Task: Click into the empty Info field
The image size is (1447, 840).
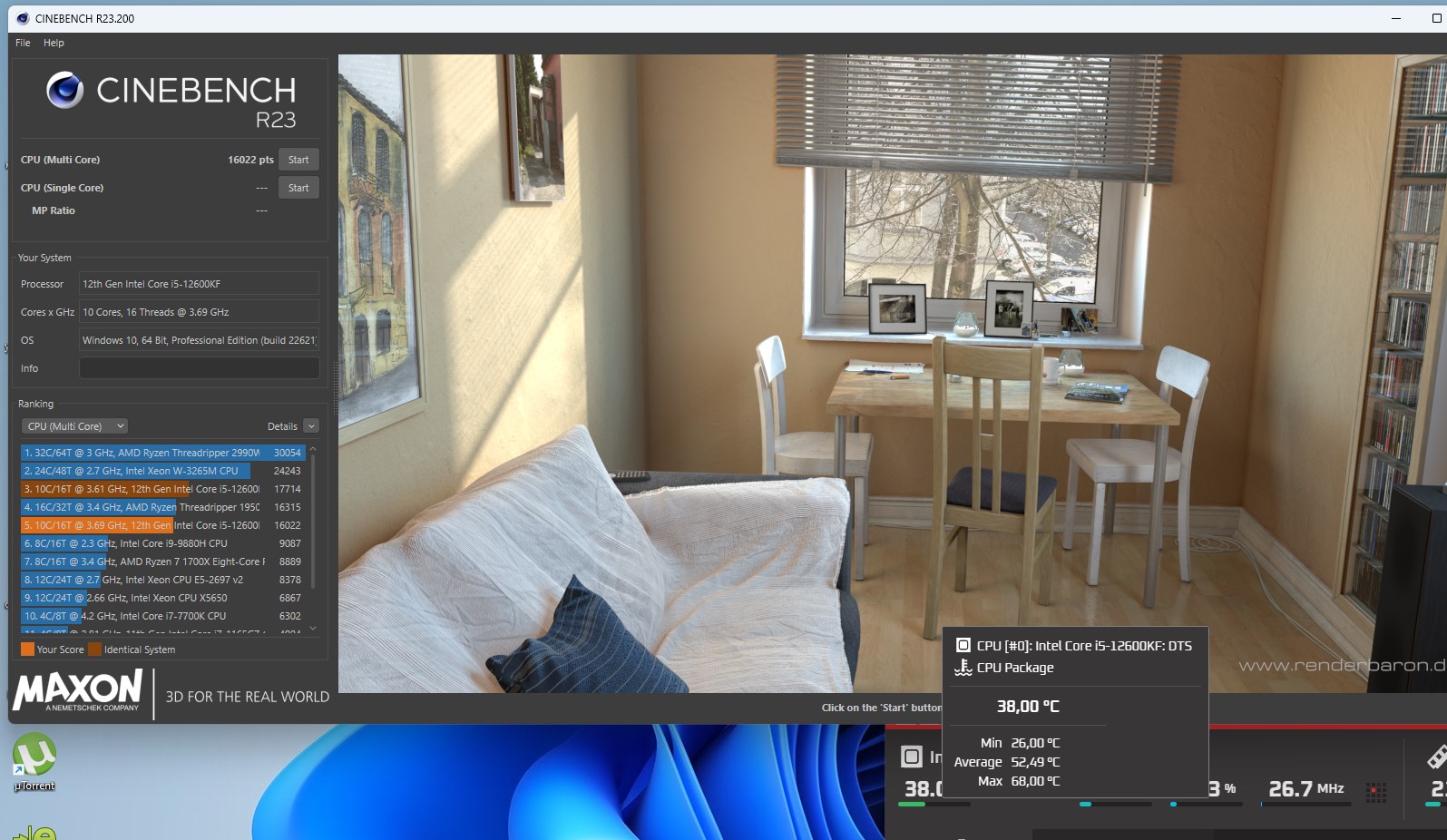Action: pyautogui.click(x=199, y=368)
